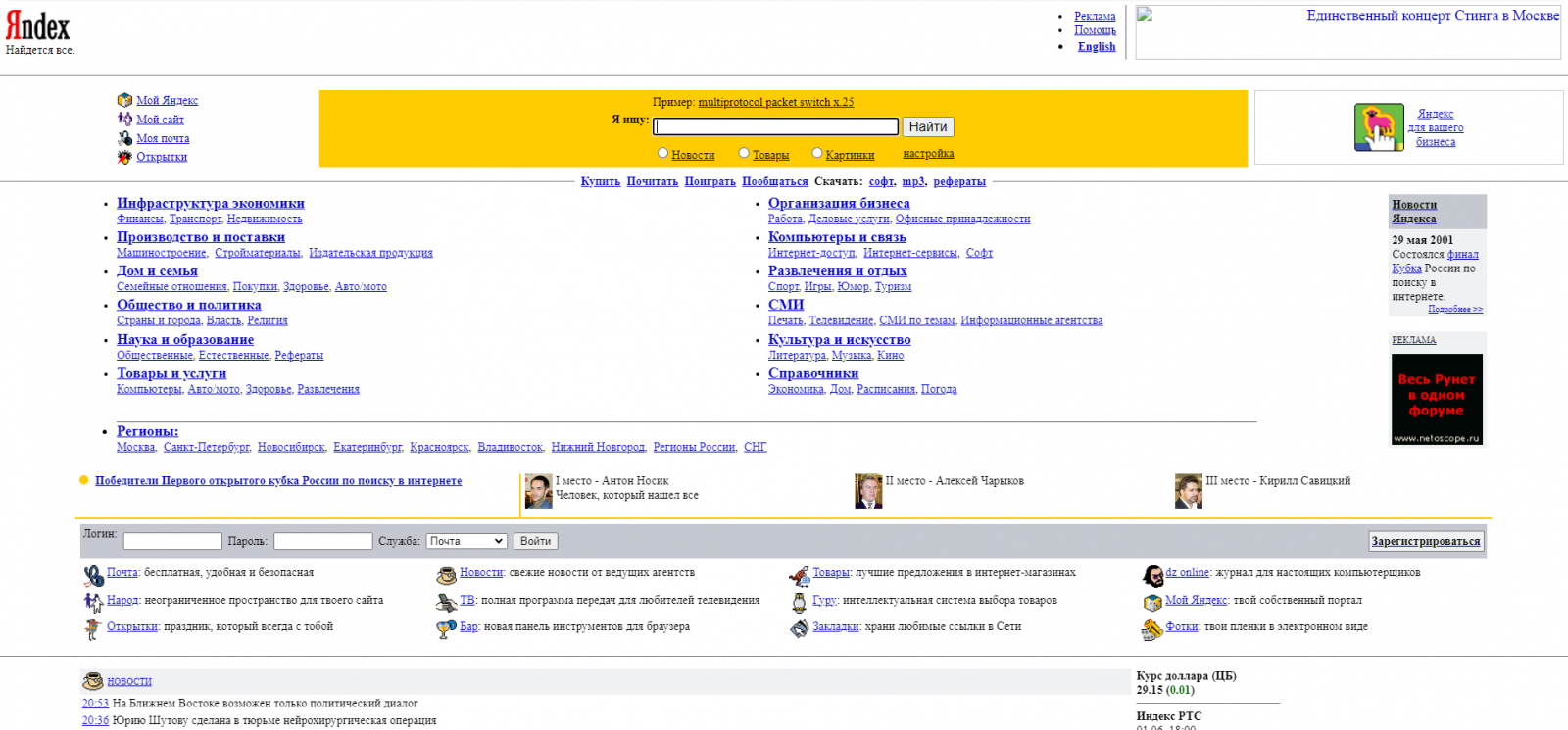The image size is (1568, 730).
Task: Click the Открытки icon near the search box
Action: (124, 157)
